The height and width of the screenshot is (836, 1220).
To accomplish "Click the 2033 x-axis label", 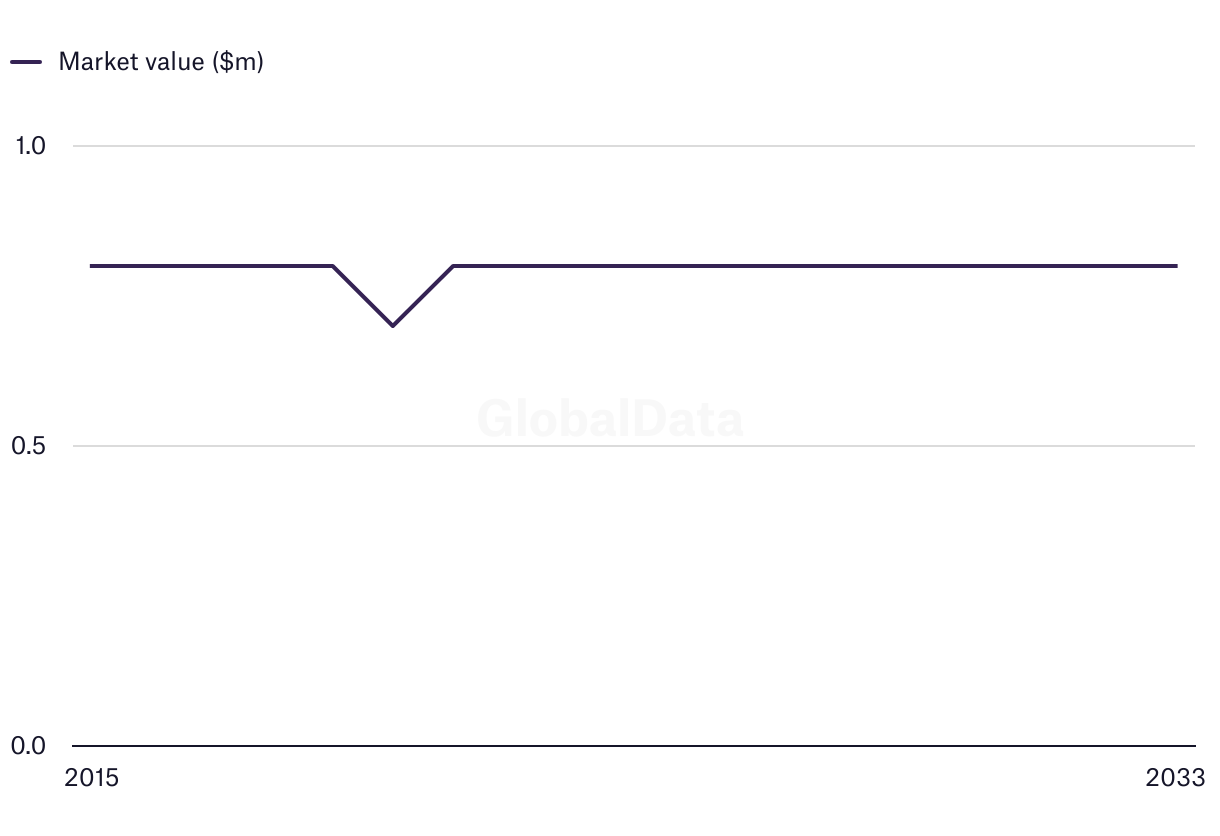I will click(1176, 778).
